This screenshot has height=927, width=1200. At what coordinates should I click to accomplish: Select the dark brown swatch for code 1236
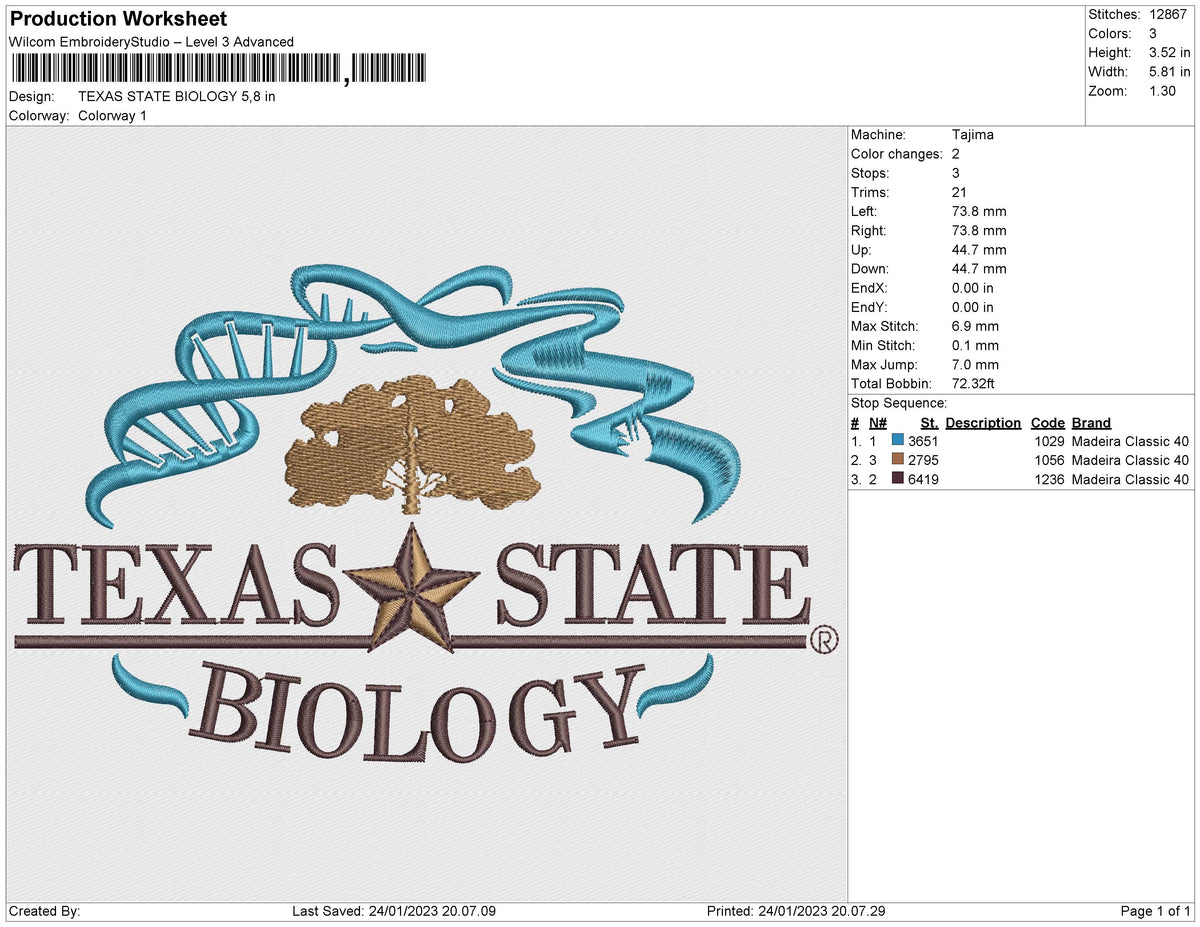click(898, 479)
